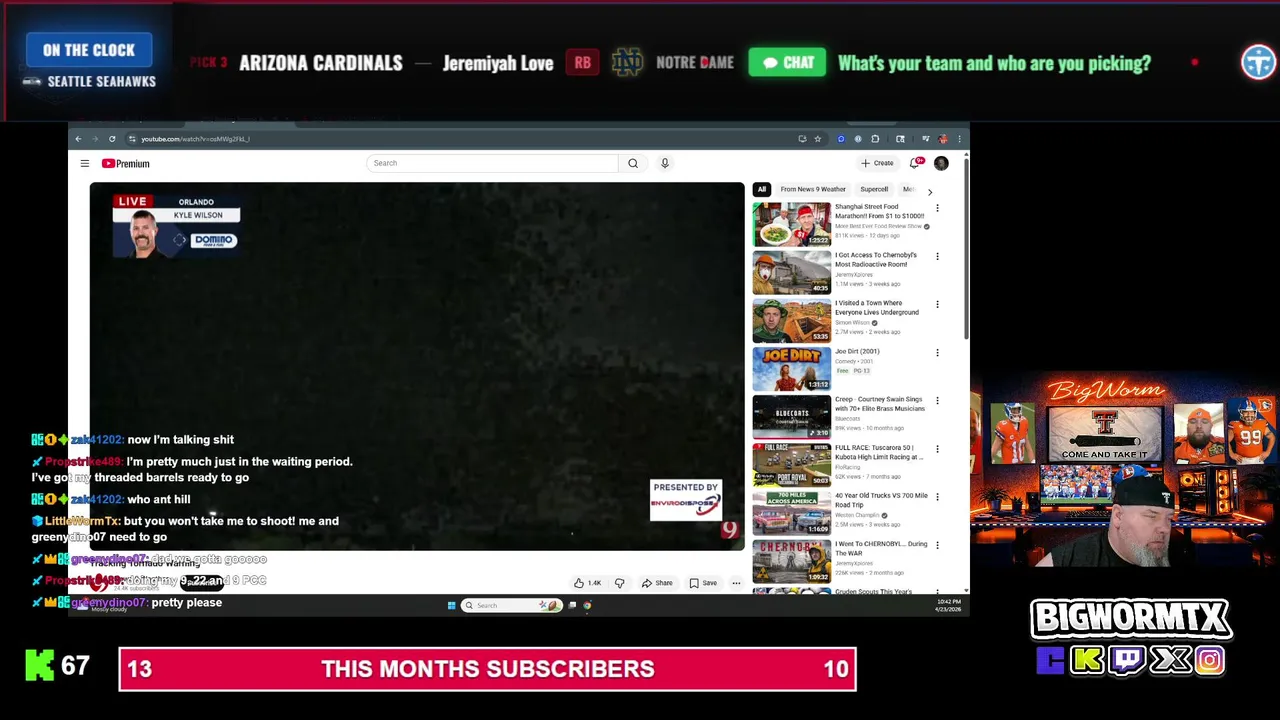
Task: Click the green CHAT button in the overlay
Action: click(788, 63)
